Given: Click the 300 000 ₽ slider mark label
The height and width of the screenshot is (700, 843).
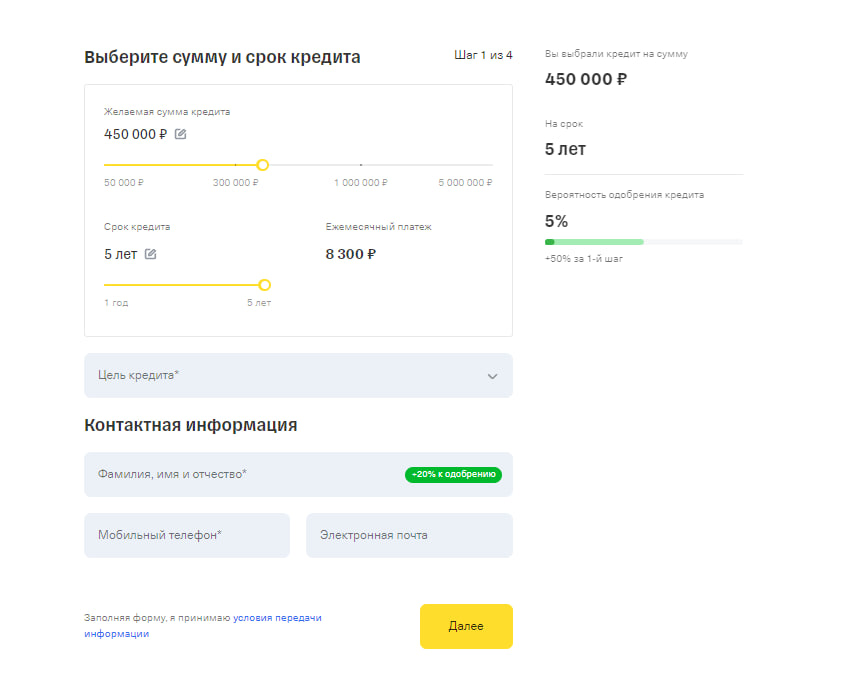Looking at the screenshot, I should click(x=236, y=183).
